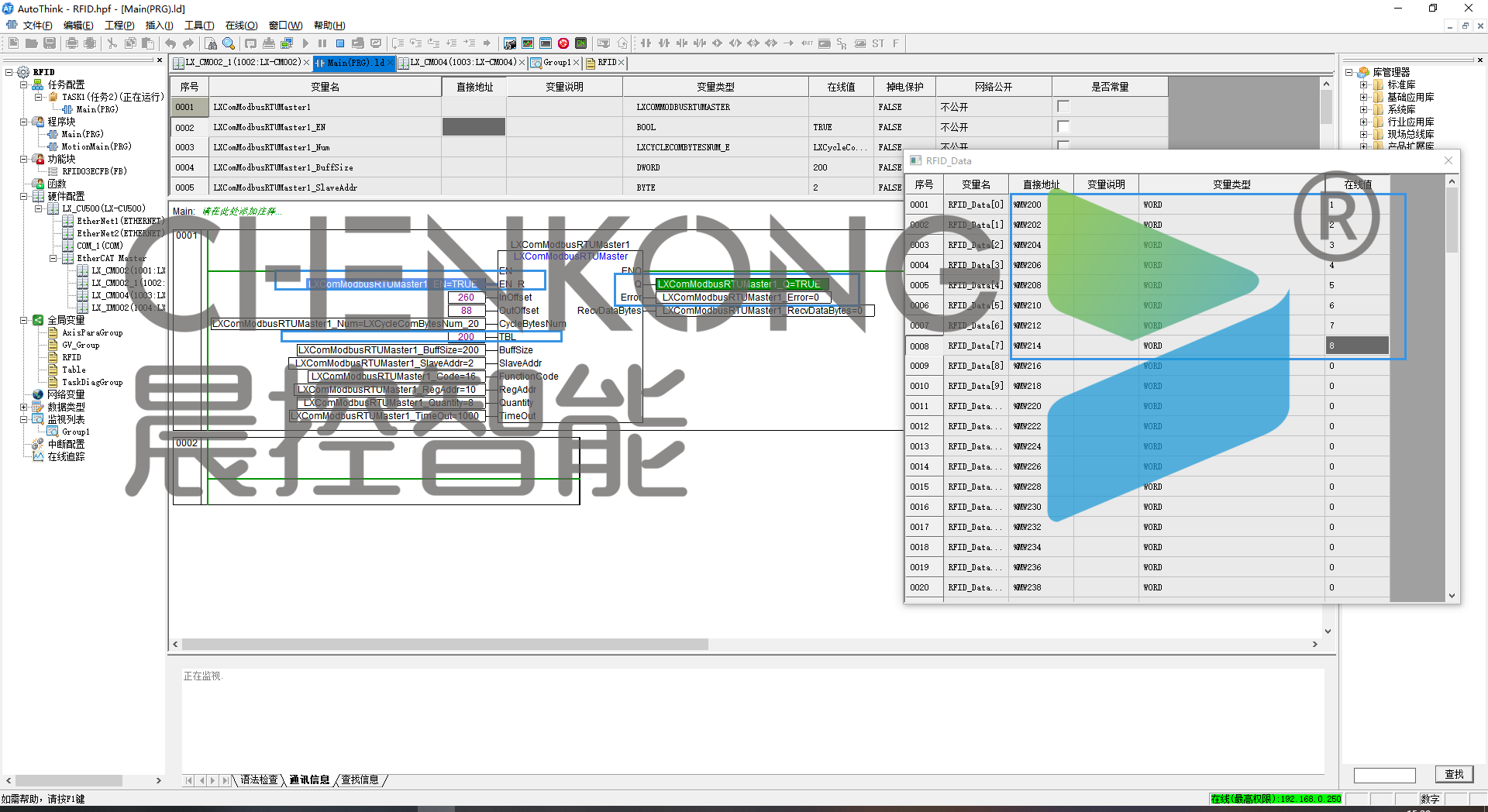Switch to the Group1 editor tab
Image resolution: width=1488 pixels, height=812 pixels.
(556, 63)
